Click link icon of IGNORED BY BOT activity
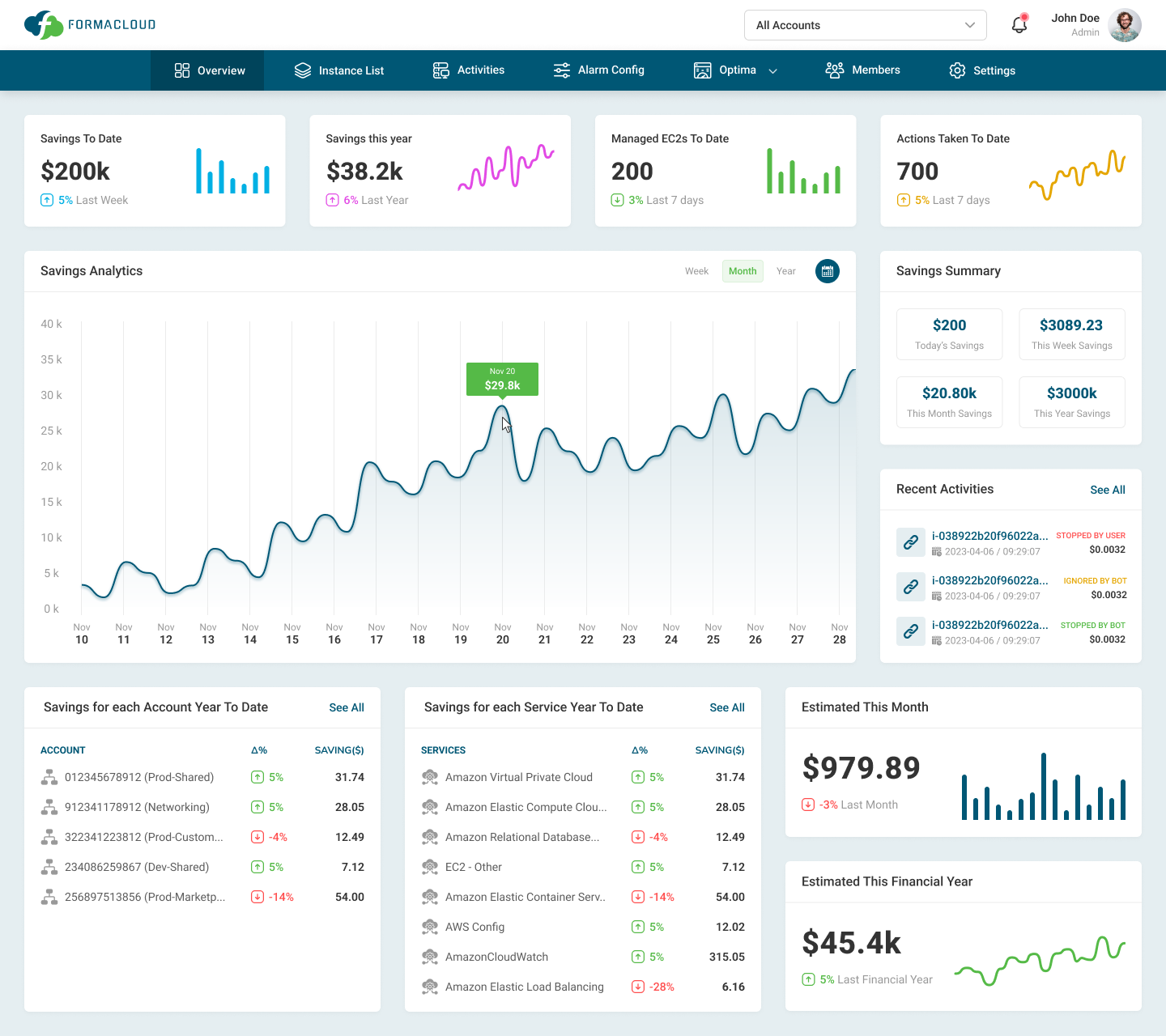The width and height of the screenshot is (1166, 1036). (911, 587)
